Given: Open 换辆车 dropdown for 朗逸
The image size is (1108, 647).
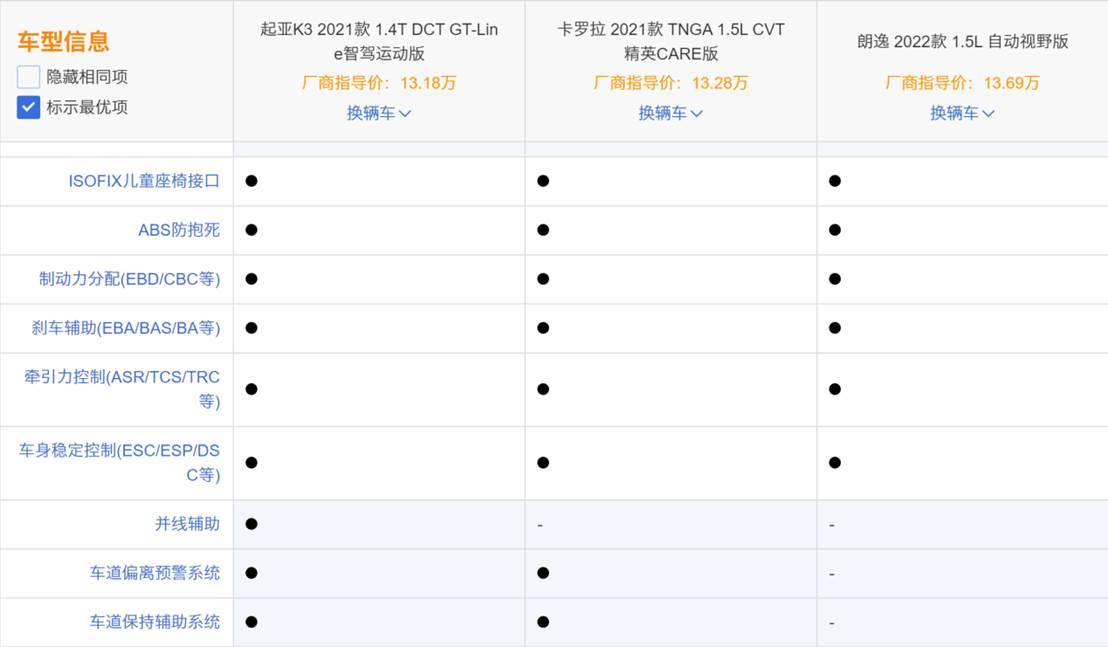Looking at the screenshot, I should [x=962, y=113].
